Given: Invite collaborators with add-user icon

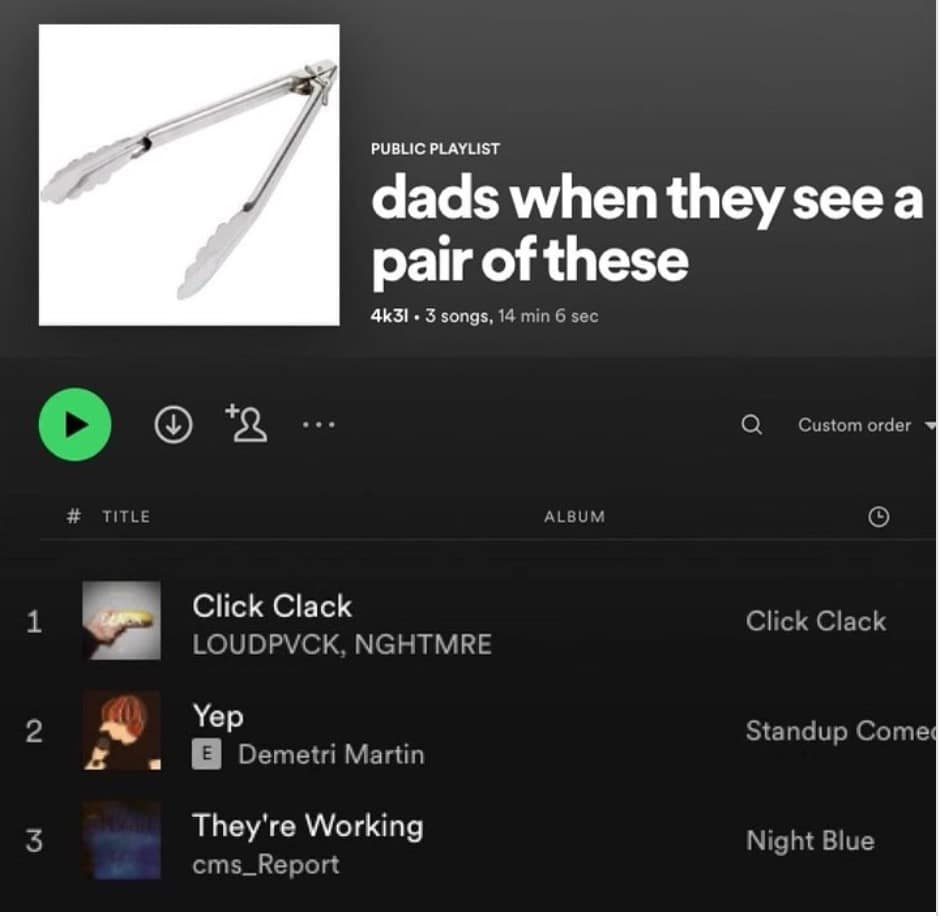Looking at the screenshot, I should pyautogui.click(x=246, y=423).
